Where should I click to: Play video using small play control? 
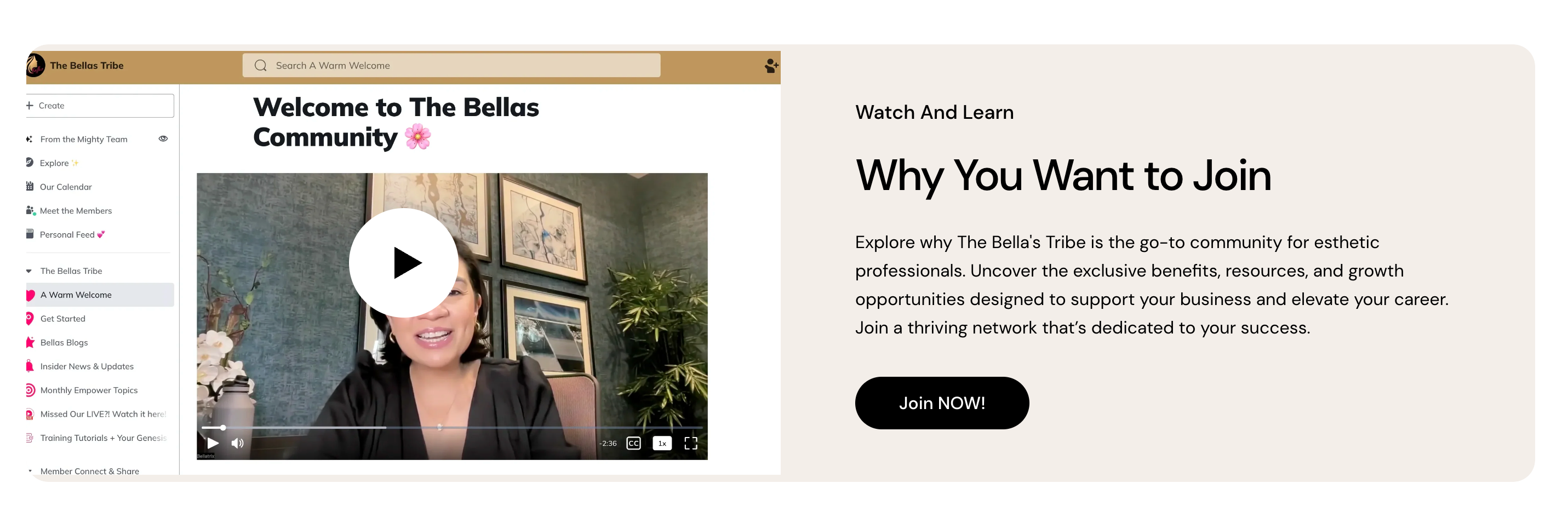click(213, 443)
